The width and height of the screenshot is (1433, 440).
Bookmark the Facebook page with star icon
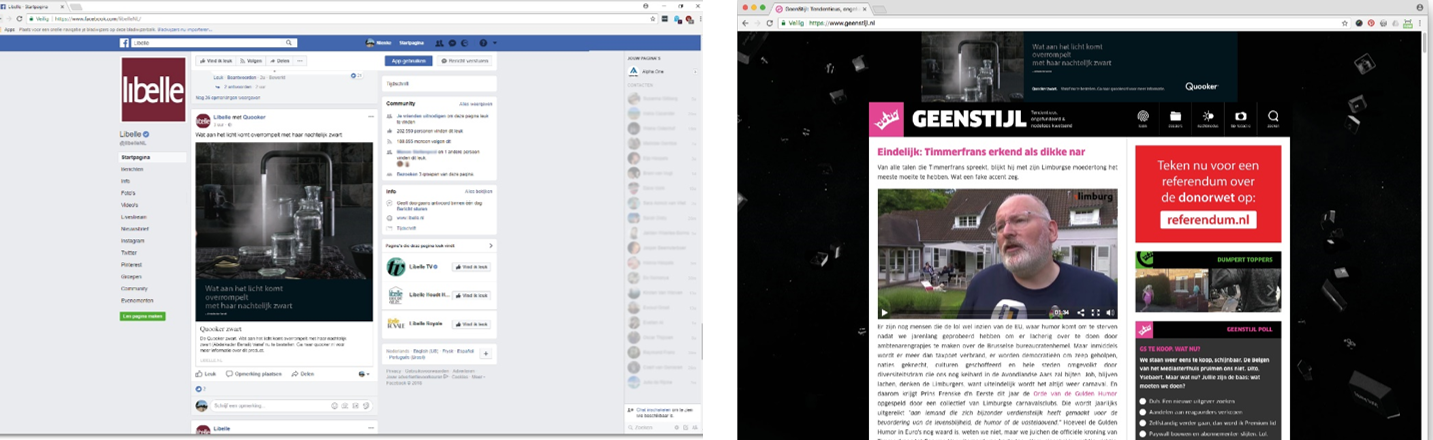pos(653,18)
